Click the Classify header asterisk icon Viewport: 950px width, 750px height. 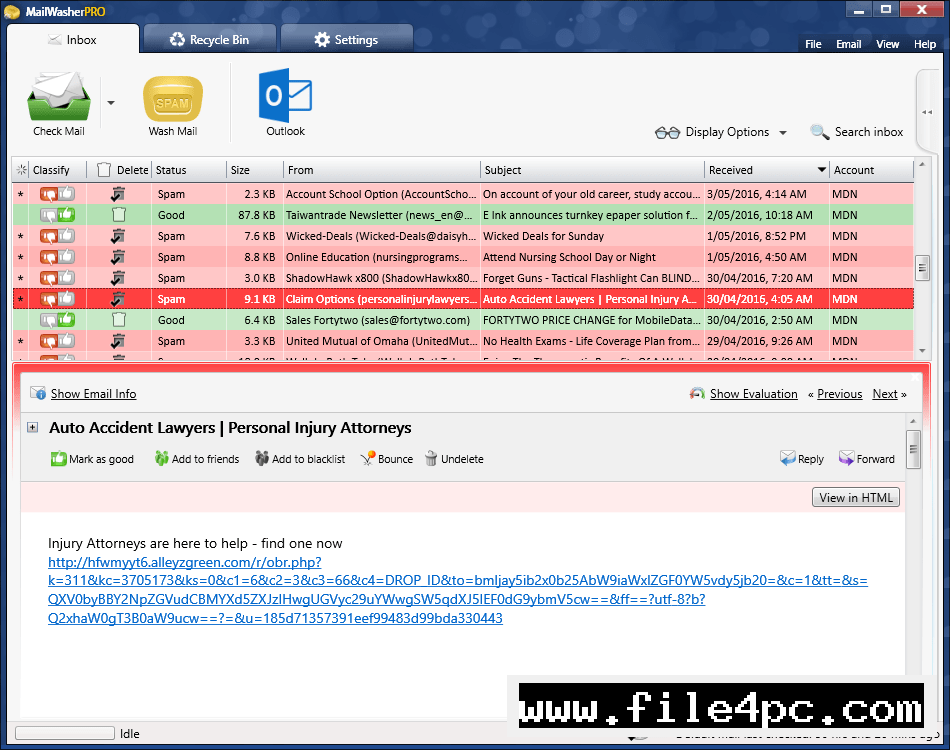pyautogui.click(x=22, y=170)
